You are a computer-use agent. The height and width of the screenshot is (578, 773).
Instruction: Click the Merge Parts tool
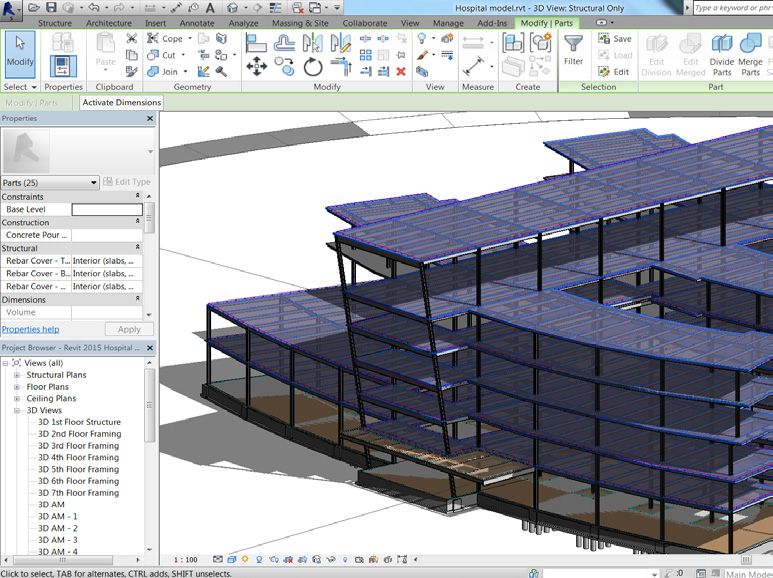tap(750, 53)
